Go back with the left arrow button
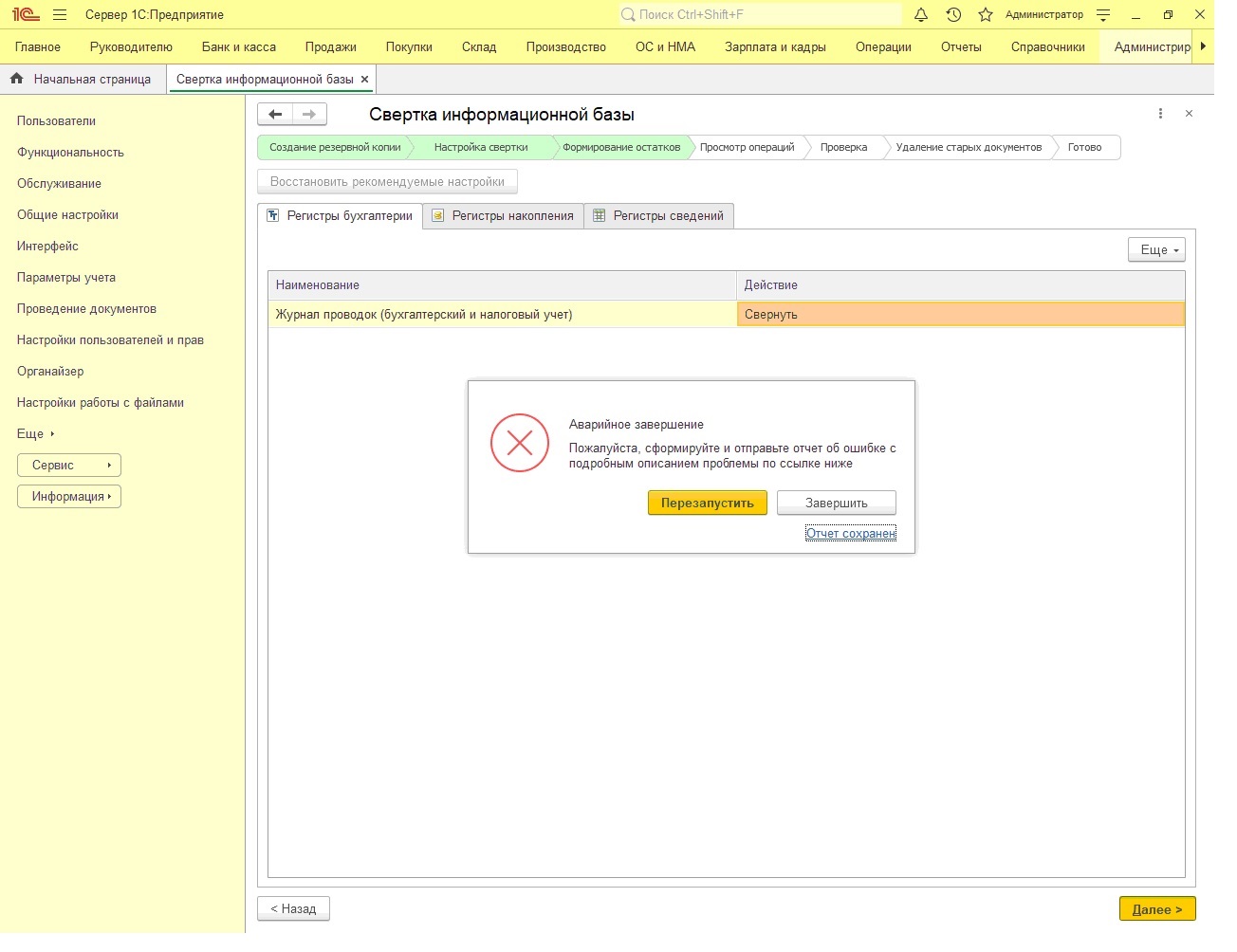Screen dimensions: 1237x952 [x=275, y=115]
